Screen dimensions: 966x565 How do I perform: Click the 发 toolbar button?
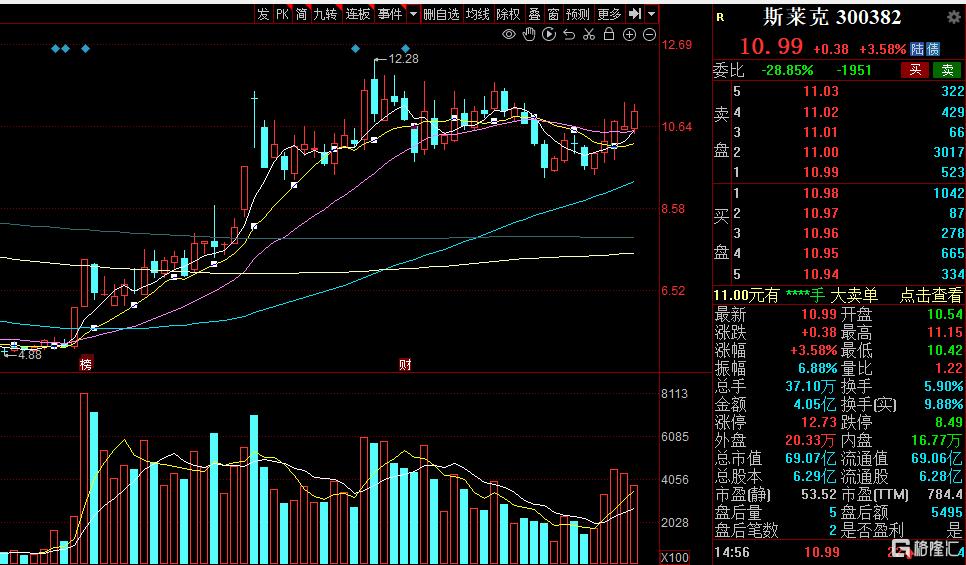click(x=264, y=14)
